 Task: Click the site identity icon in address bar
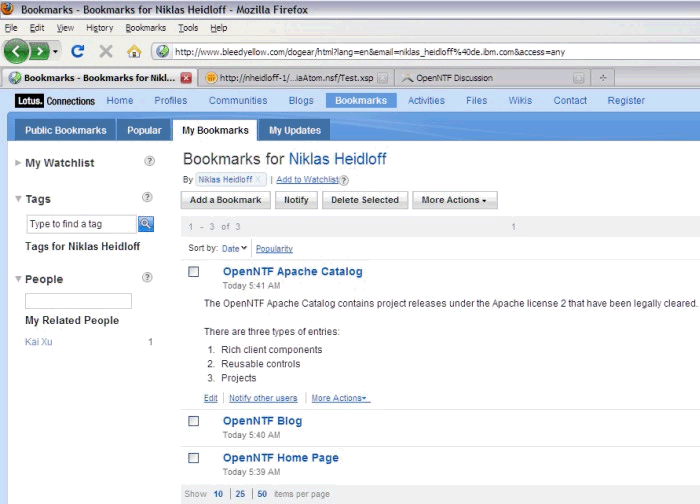point(162,51)
